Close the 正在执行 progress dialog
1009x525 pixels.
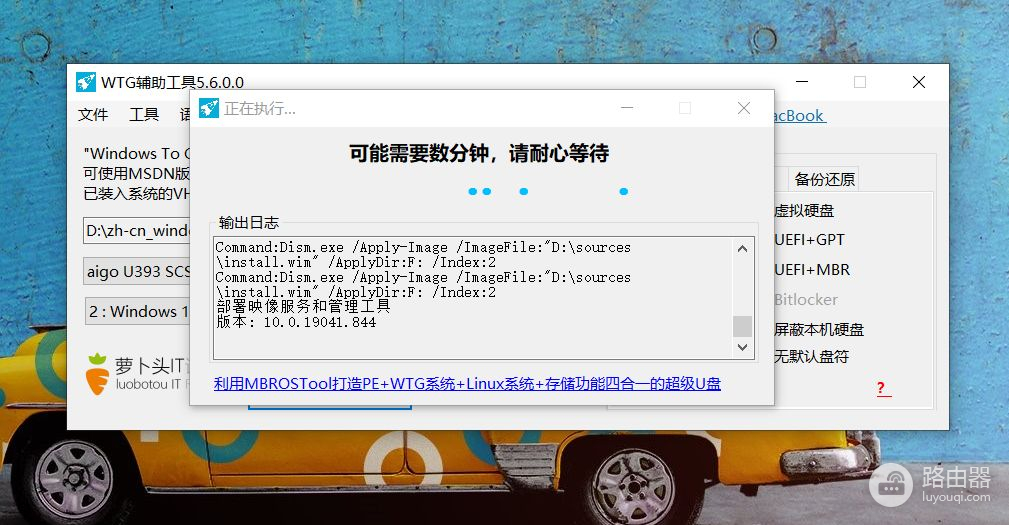tap(744, 108)
